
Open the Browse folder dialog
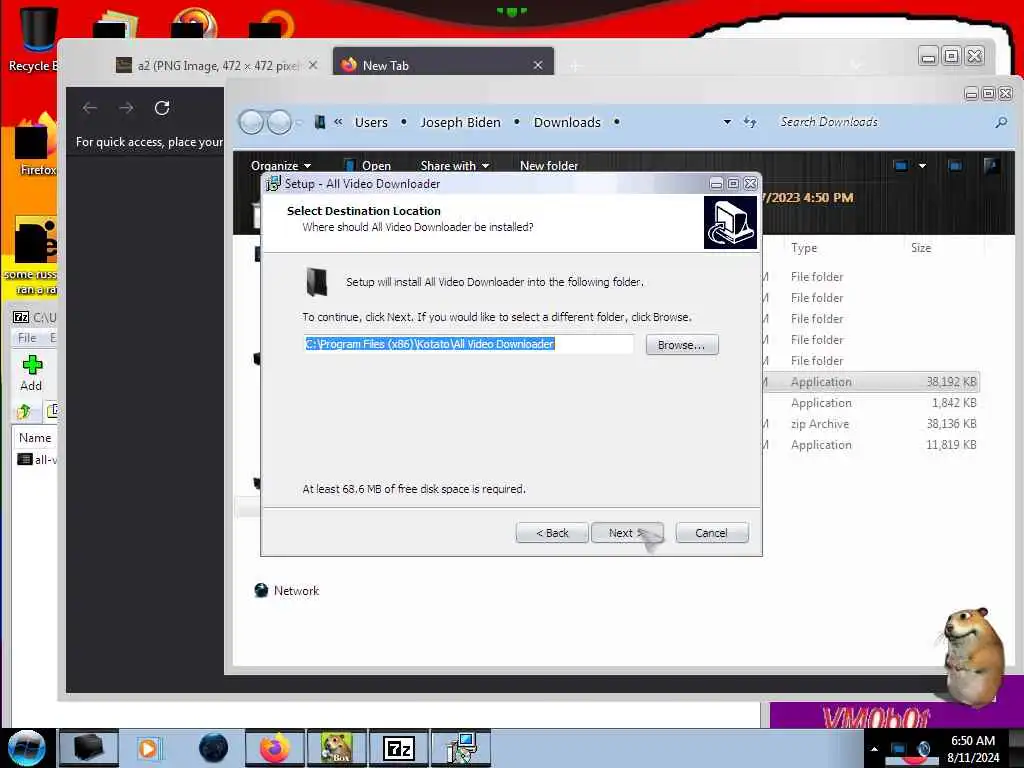coord(682,345)
